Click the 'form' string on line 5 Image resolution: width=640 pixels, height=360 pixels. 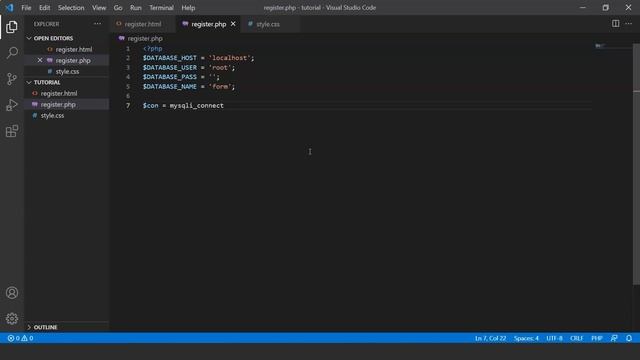220,87
